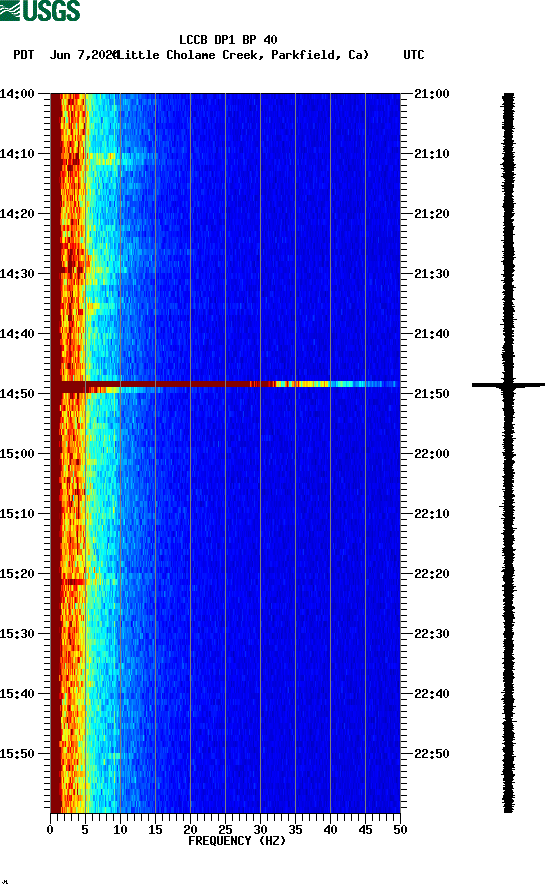Click the 21:00 UTC time label
This screenshot has height=893, width=552.
[432, 94]
